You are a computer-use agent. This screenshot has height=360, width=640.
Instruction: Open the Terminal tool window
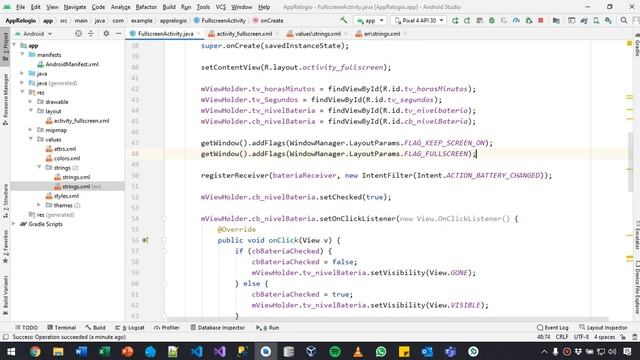tap(62, 327)
